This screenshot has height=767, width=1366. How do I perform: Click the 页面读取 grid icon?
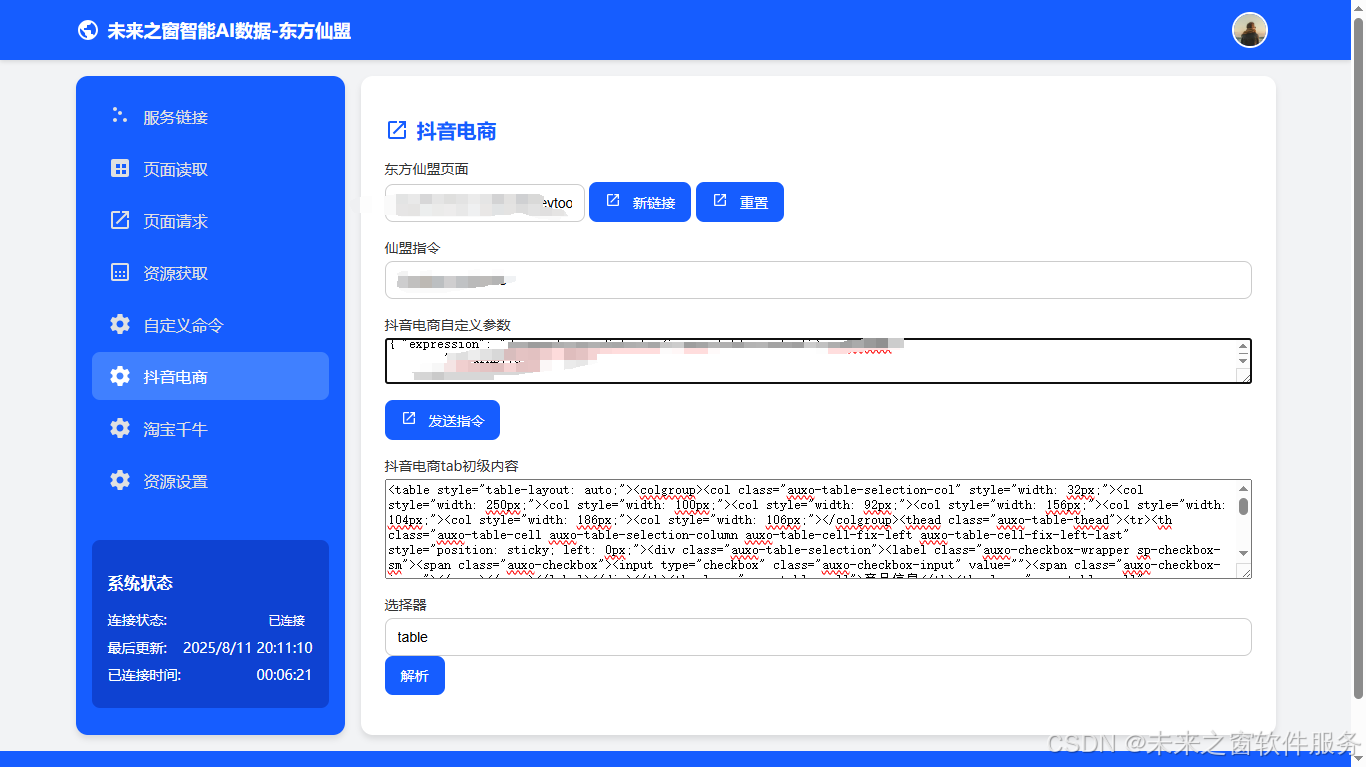pos(120,168)
